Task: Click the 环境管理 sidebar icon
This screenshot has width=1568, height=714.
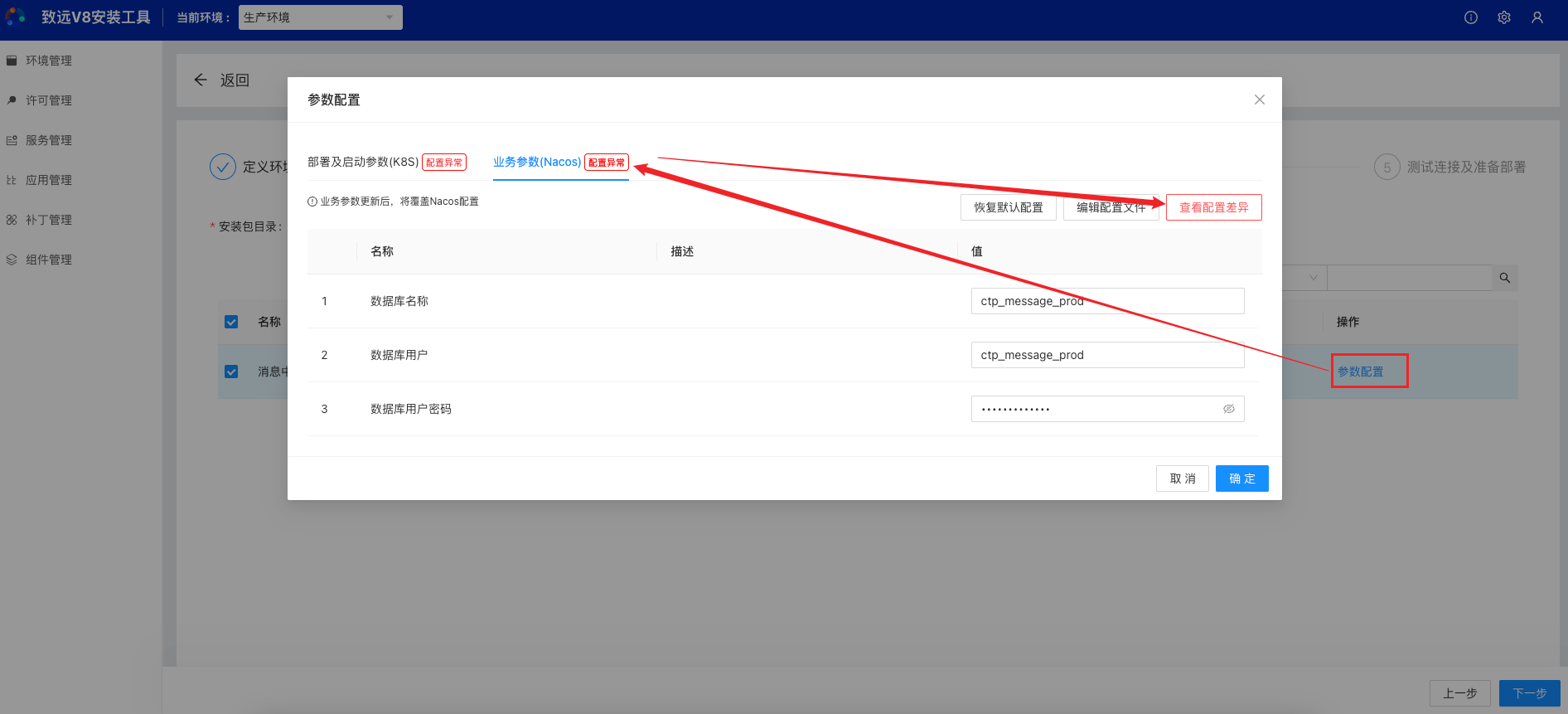Action: pyautogui.click(x=12, y=61)
